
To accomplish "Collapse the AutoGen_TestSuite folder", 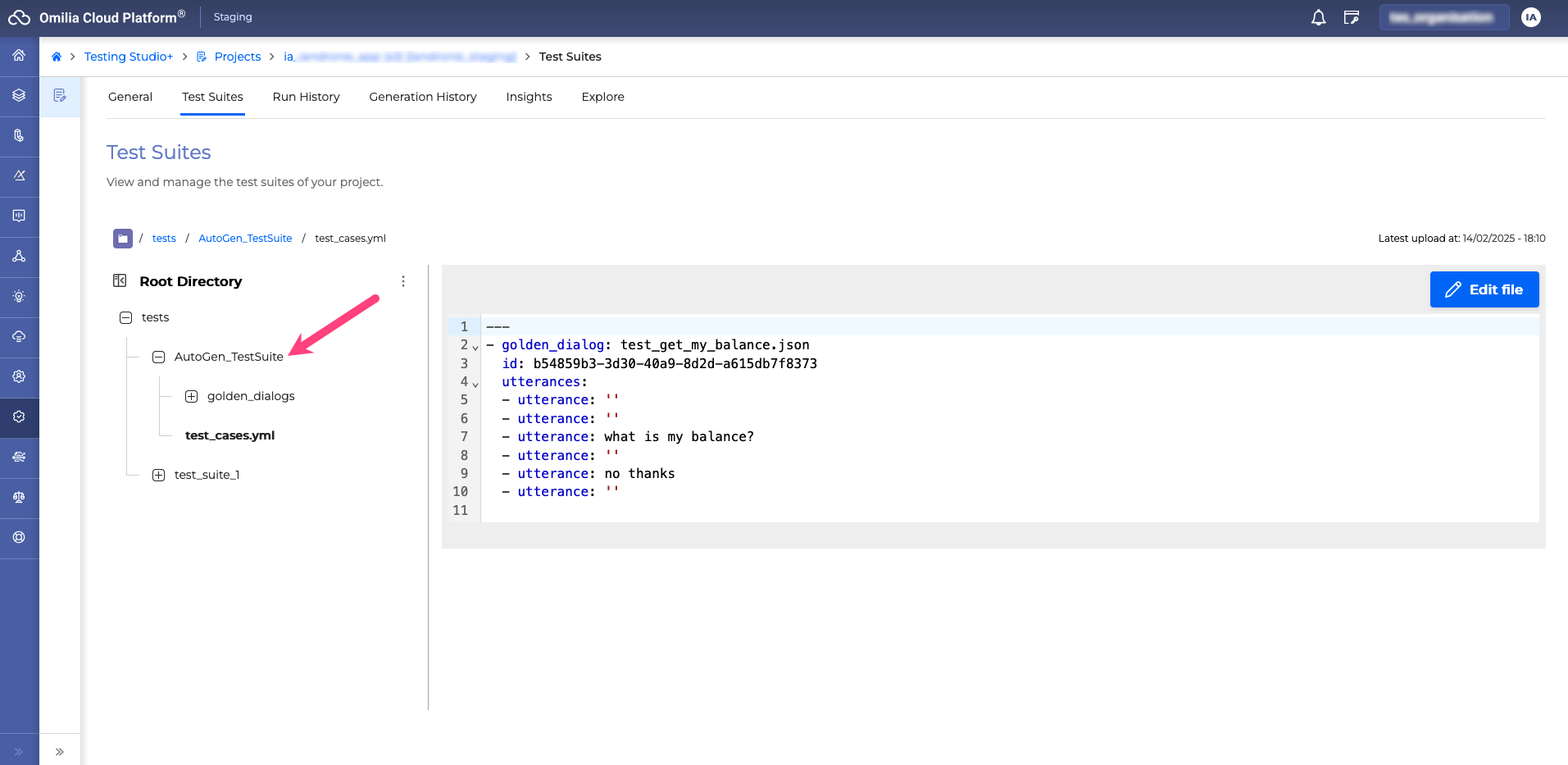I will 159,357.
